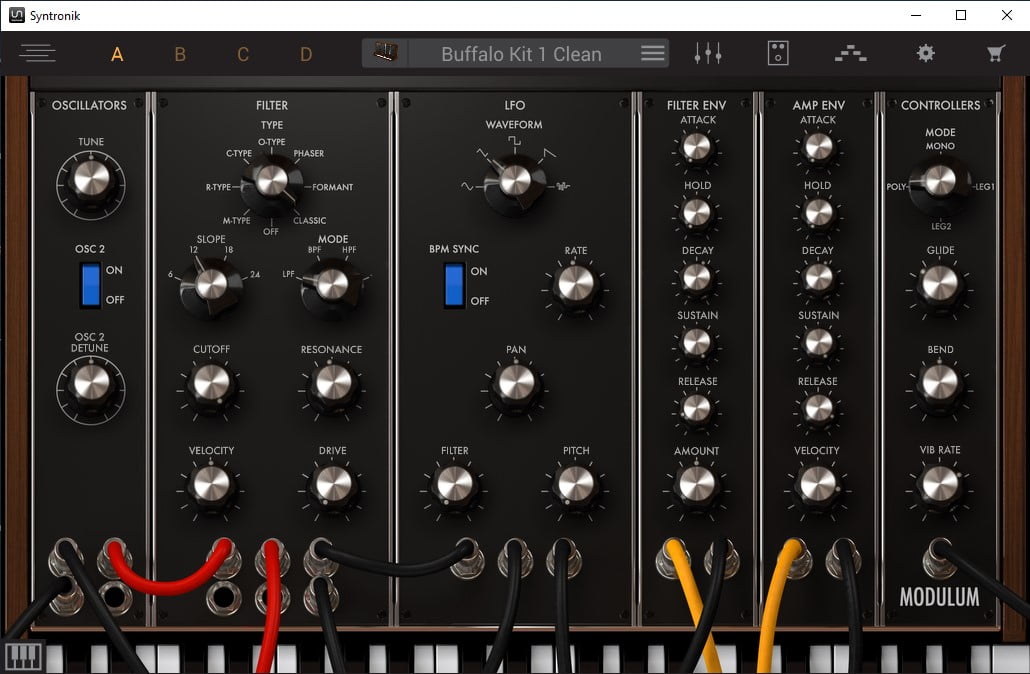The image size is (1030, 674).
Task: Open the hamburger menu in top-left
Action: [x=37, y=53]
